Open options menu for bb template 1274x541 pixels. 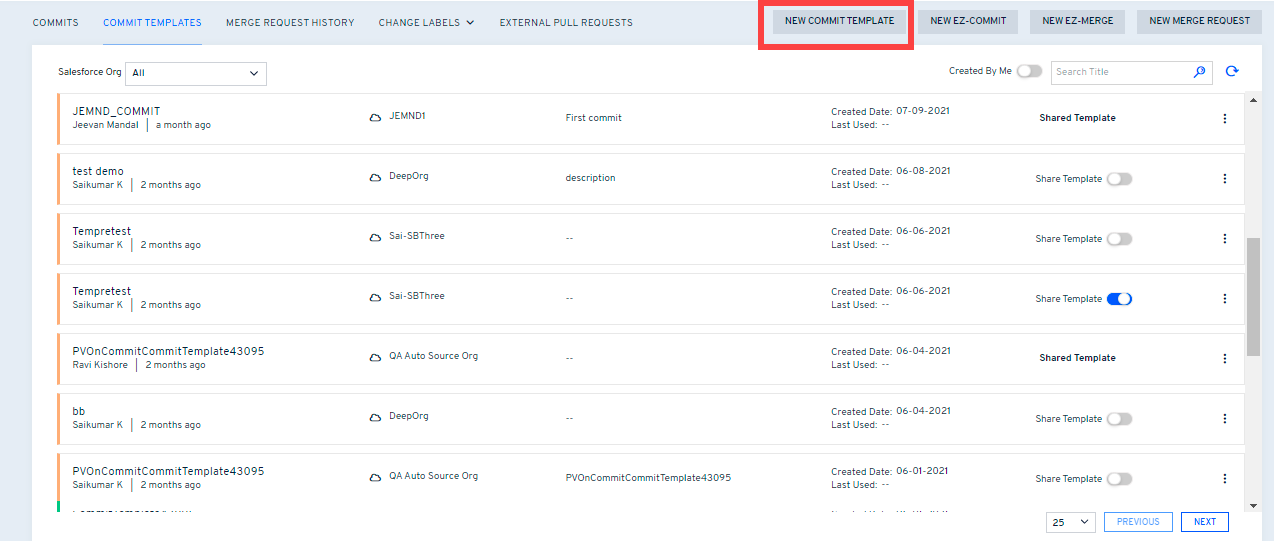(1225, 419)
